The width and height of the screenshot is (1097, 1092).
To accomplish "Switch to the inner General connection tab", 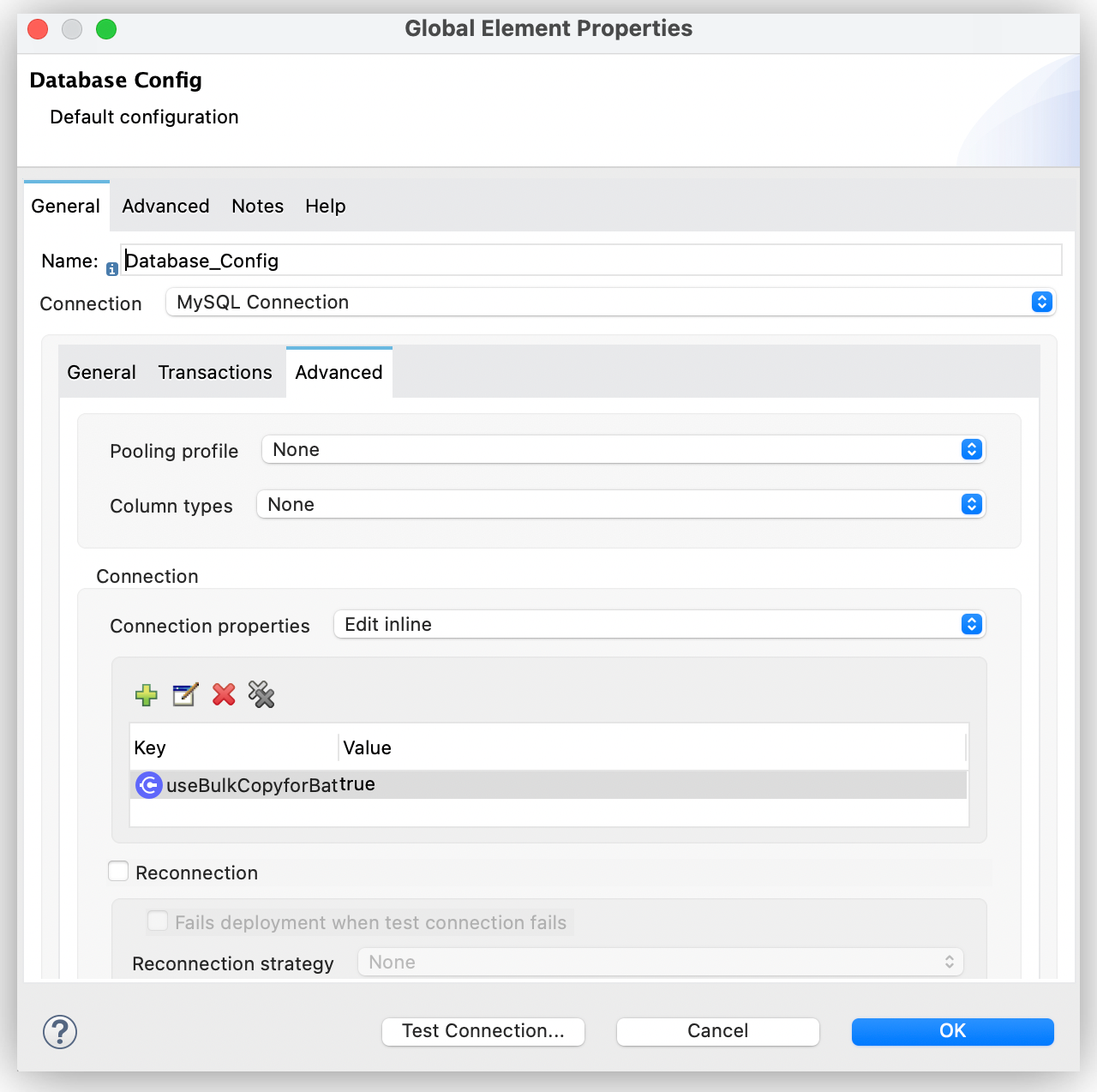I will click(101, 372).
